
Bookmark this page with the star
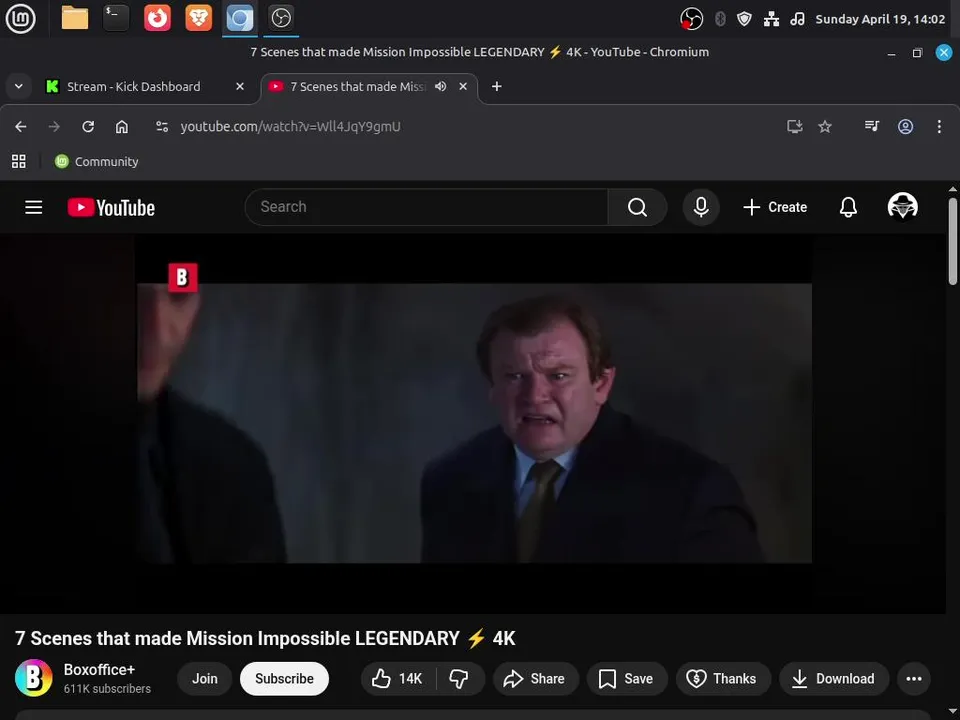coord(825,127)
